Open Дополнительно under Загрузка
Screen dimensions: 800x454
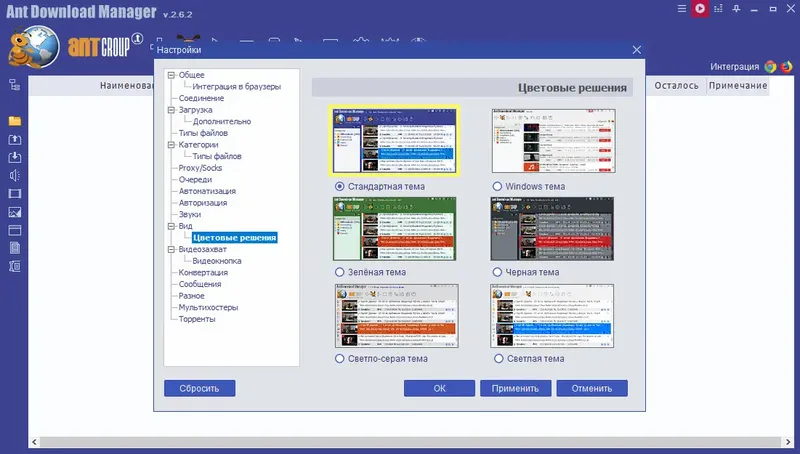pyautogui.click(x=222, y=121)
